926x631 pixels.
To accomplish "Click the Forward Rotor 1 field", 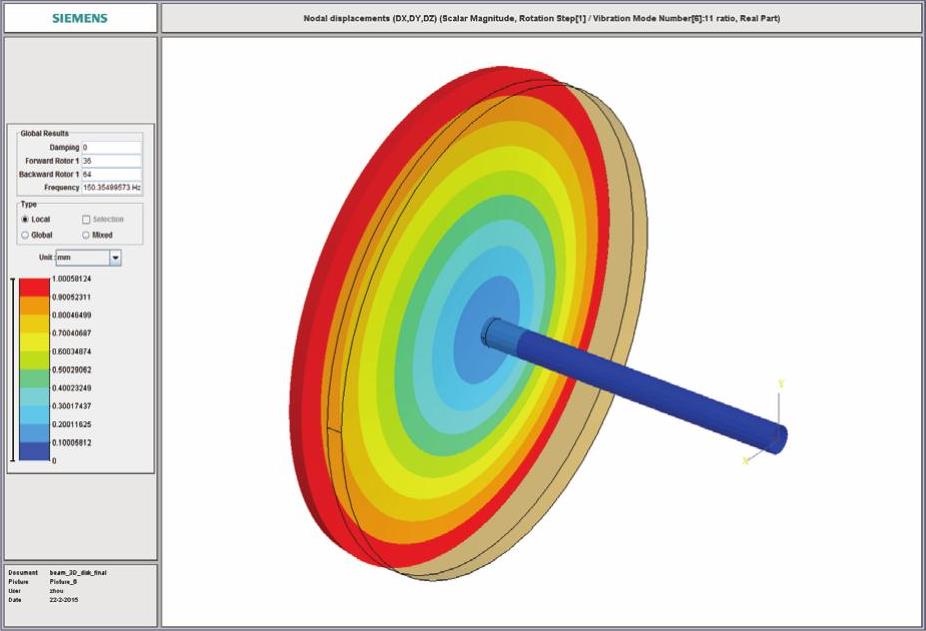I will pyautogui.click(x=111, y=161).
